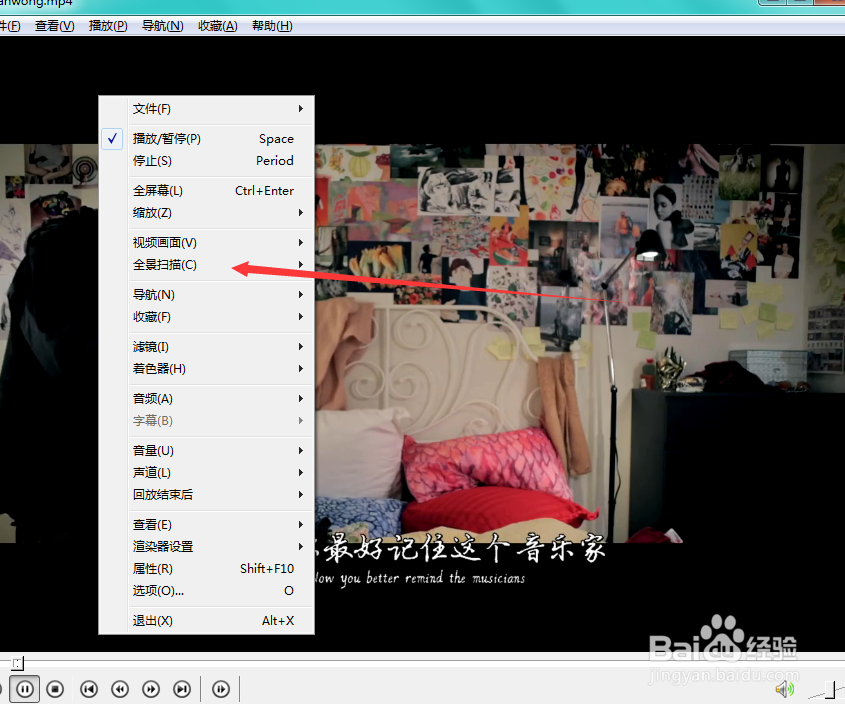Image resolution: width=845 pixels, height=704 pixels.
Task: Open the 收藏(A) menu in the menu bar
Action: [x=218, y=26]
